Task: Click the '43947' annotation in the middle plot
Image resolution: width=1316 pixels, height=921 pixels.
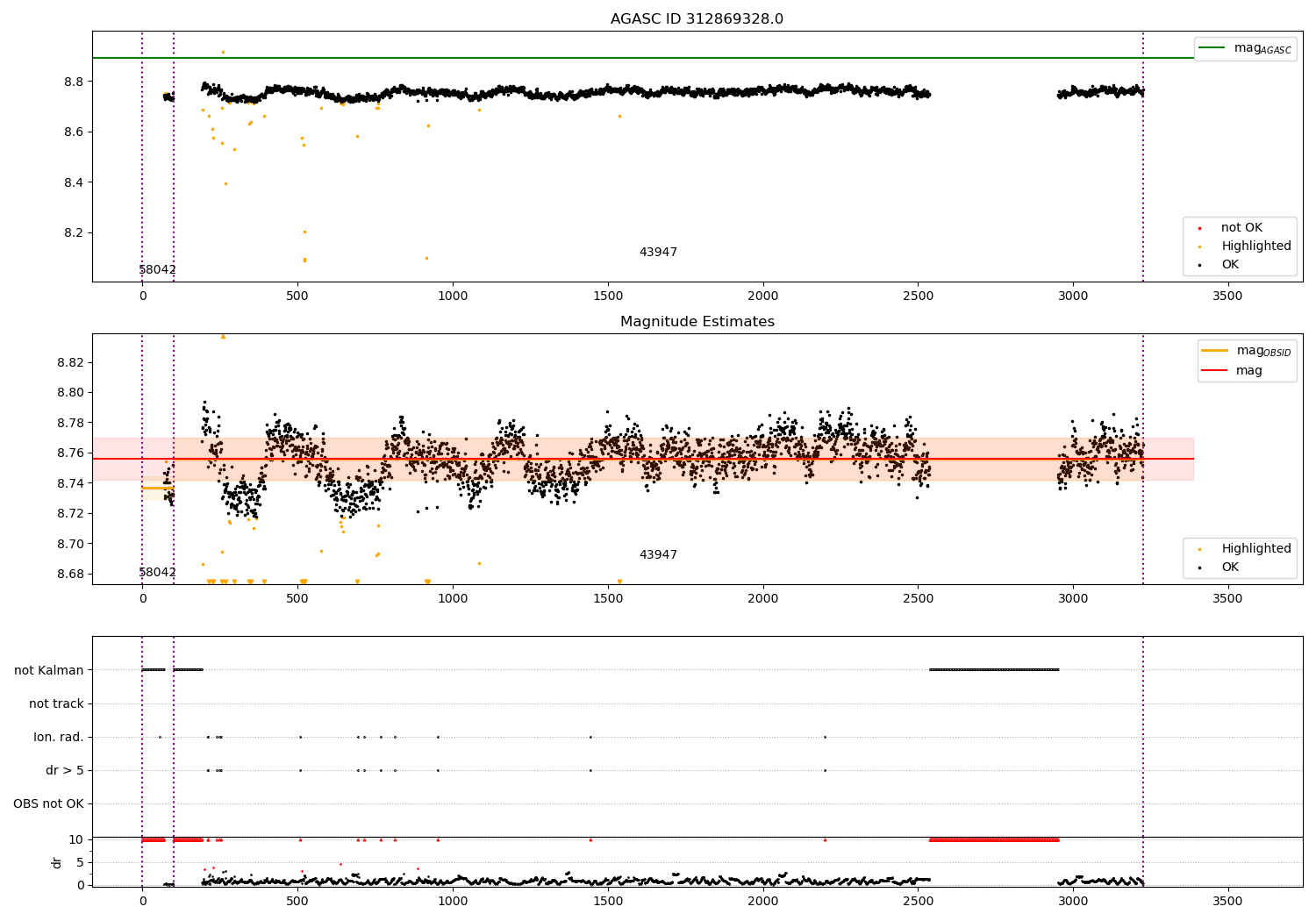Action: [658, 555]
